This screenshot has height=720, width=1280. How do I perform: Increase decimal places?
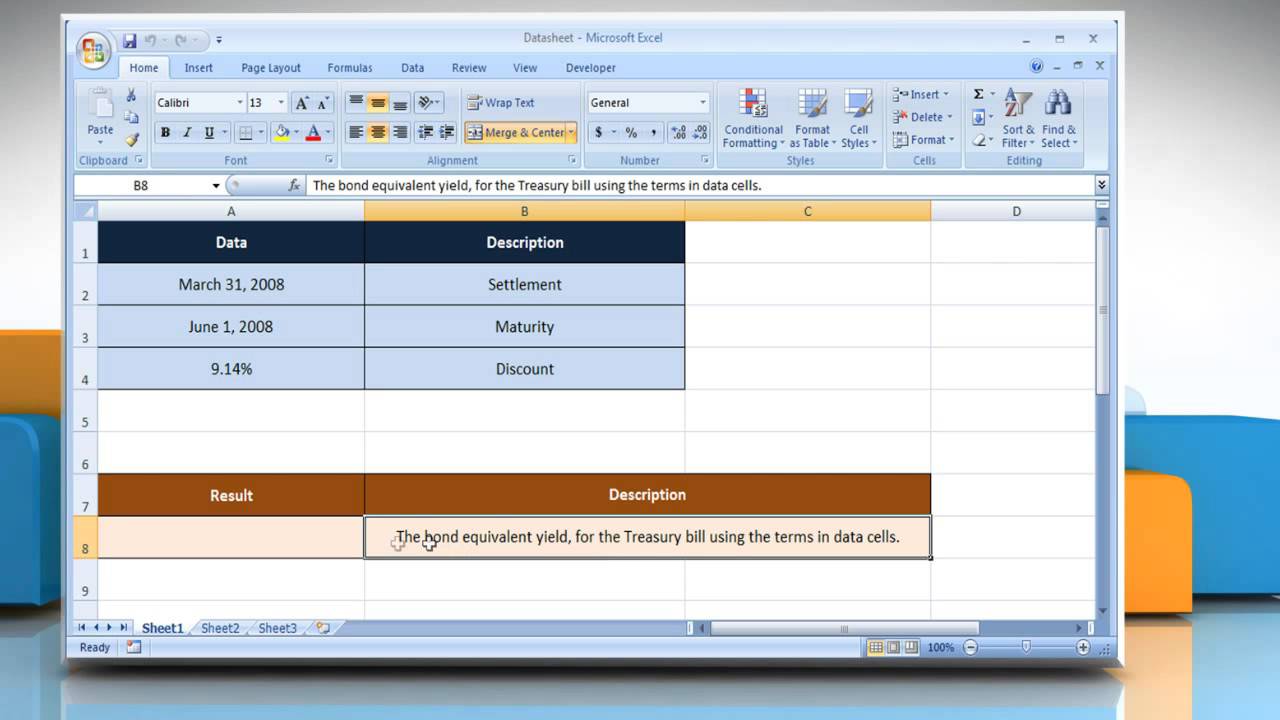point(678,132)
